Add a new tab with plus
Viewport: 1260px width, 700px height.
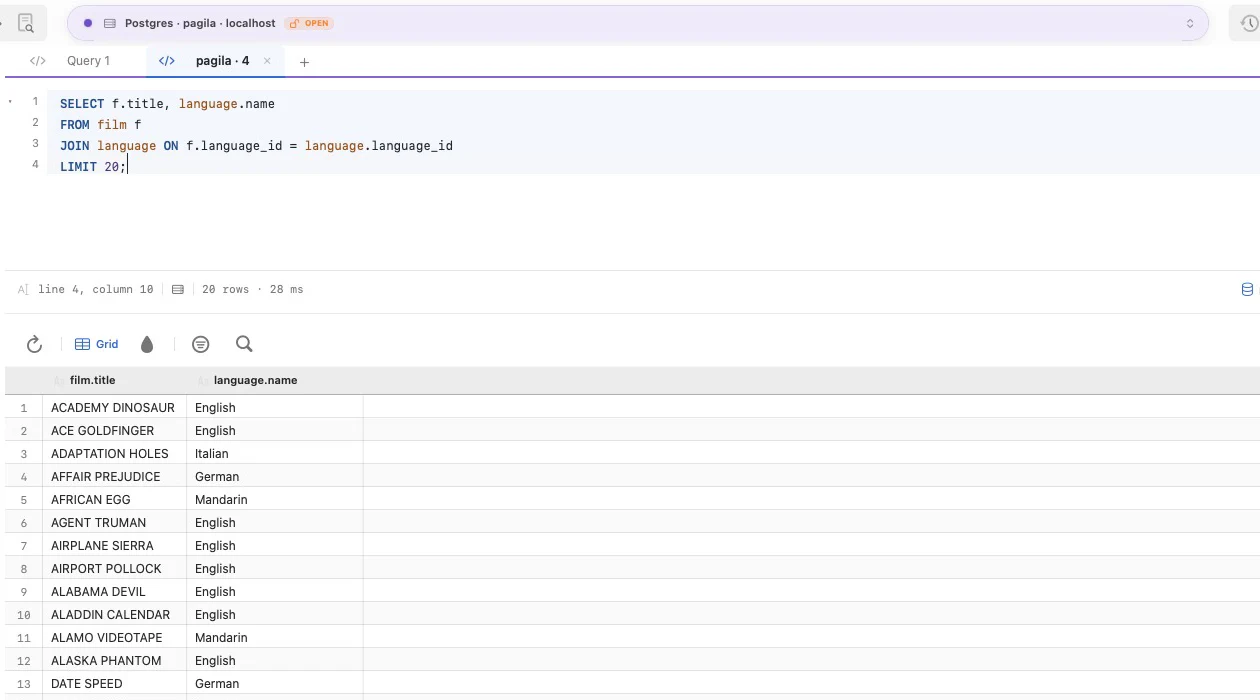(x=305, y=62)
